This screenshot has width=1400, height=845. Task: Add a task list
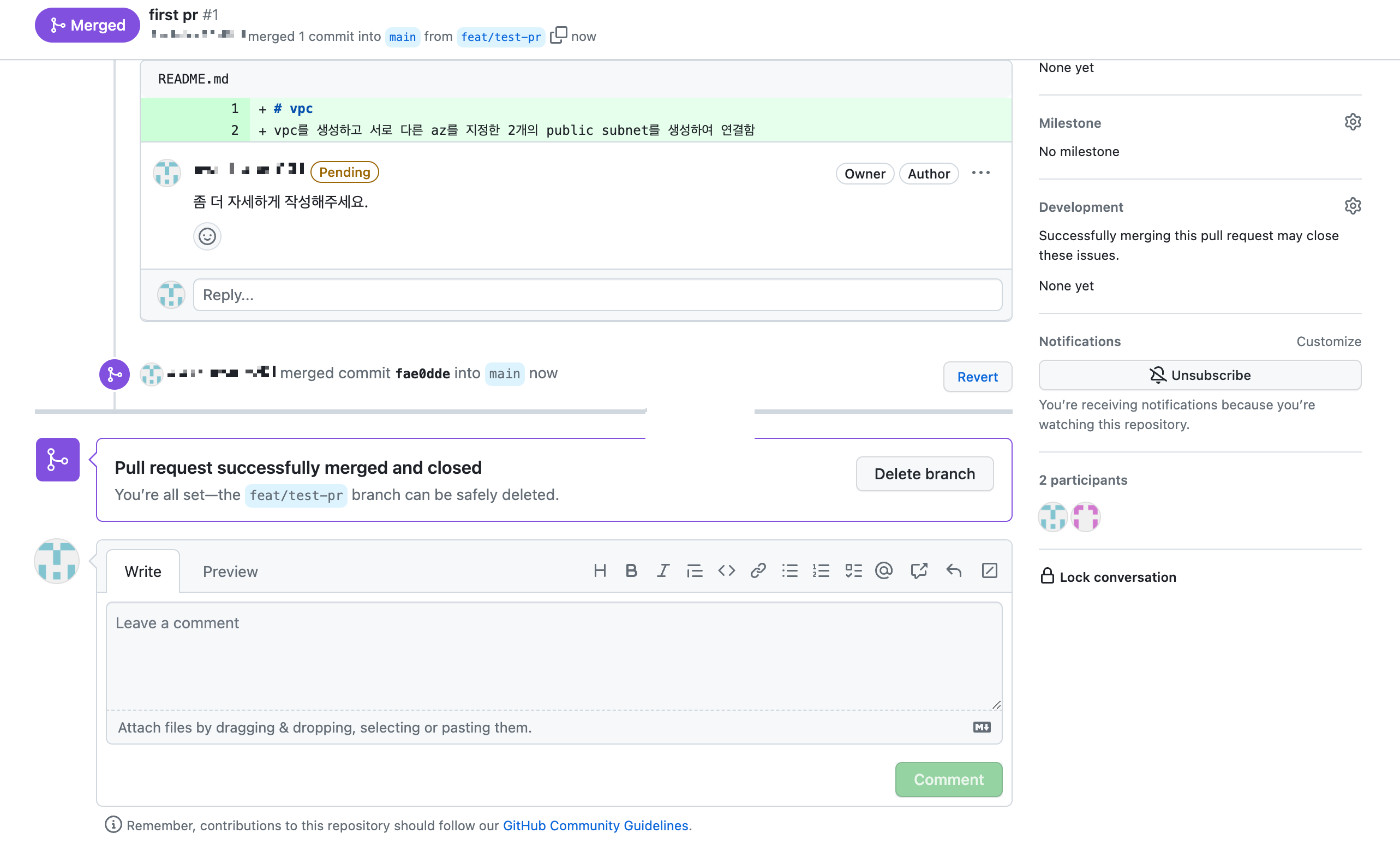pyautogui.click(x=853, y=570)
